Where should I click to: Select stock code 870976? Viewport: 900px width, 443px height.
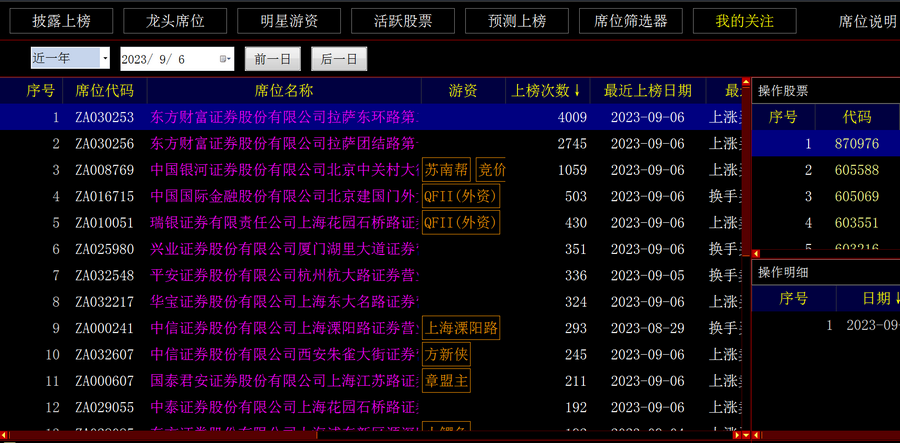856,144
